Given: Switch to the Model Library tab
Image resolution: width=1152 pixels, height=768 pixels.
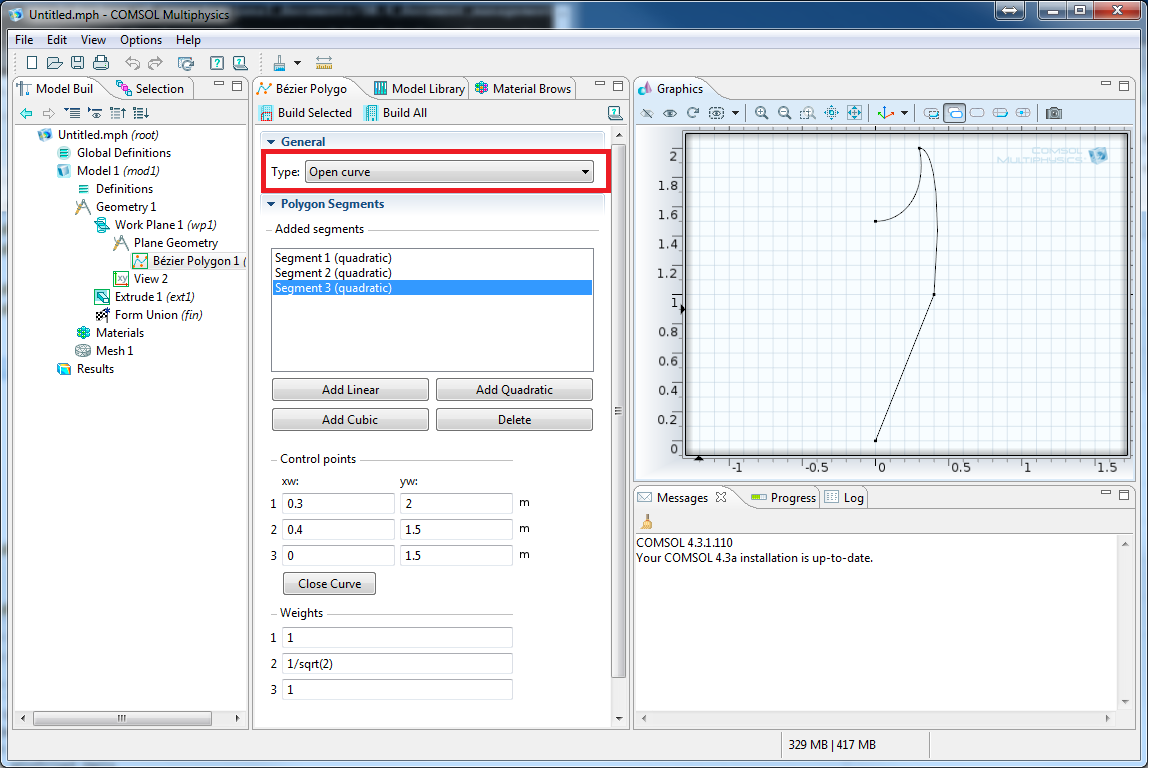Looking at the screenshot, I should coord(418,89).
